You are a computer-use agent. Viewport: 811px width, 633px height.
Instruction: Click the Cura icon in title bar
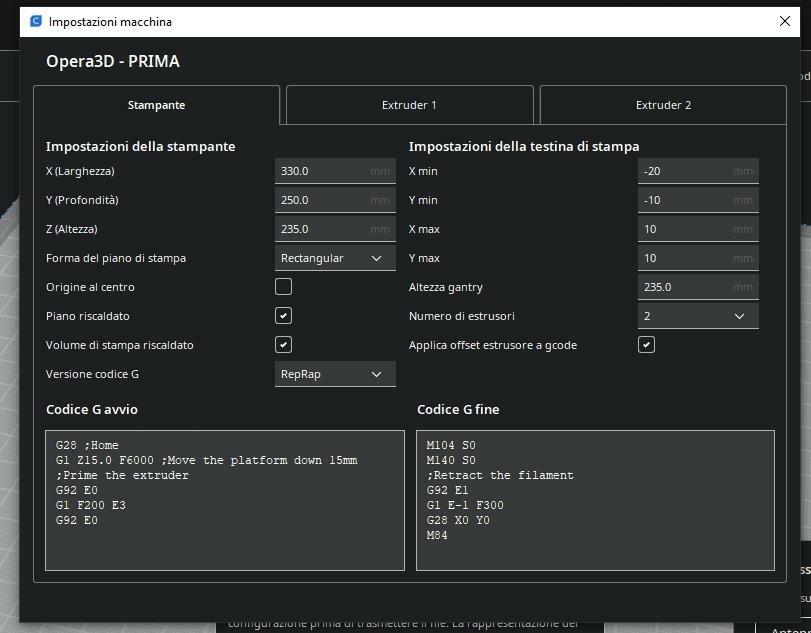pos(36,21)
